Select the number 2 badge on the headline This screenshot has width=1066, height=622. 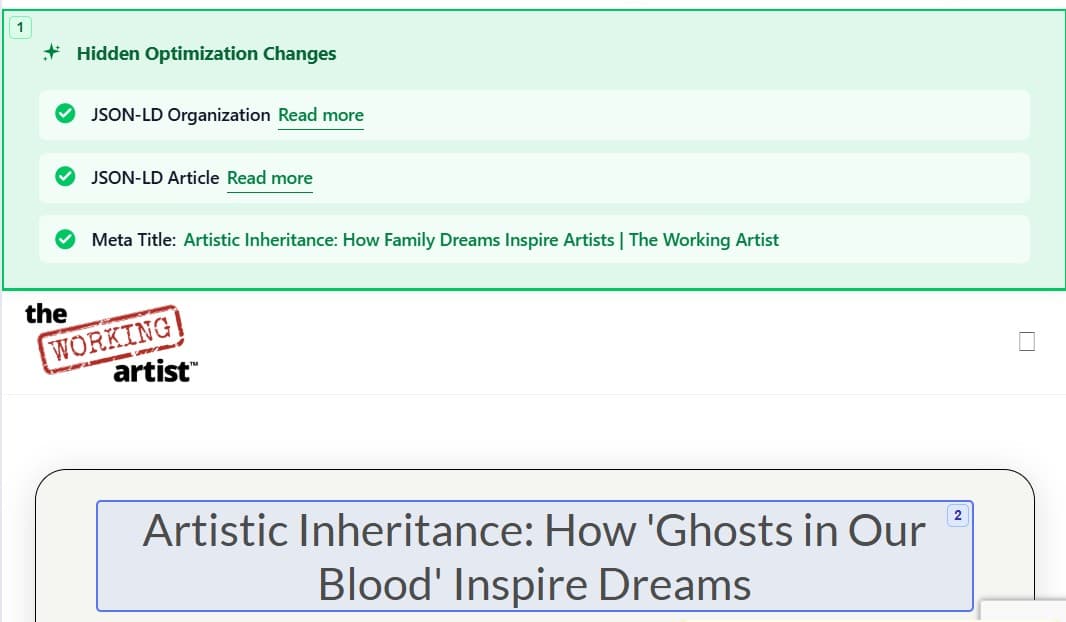click(x=957, y=515)
